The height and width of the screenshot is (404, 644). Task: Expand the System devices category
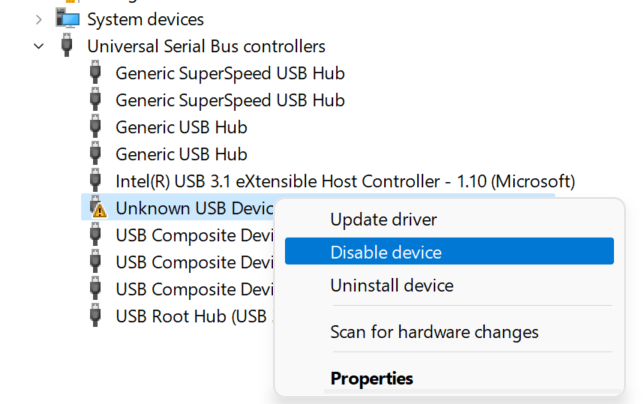39,19
